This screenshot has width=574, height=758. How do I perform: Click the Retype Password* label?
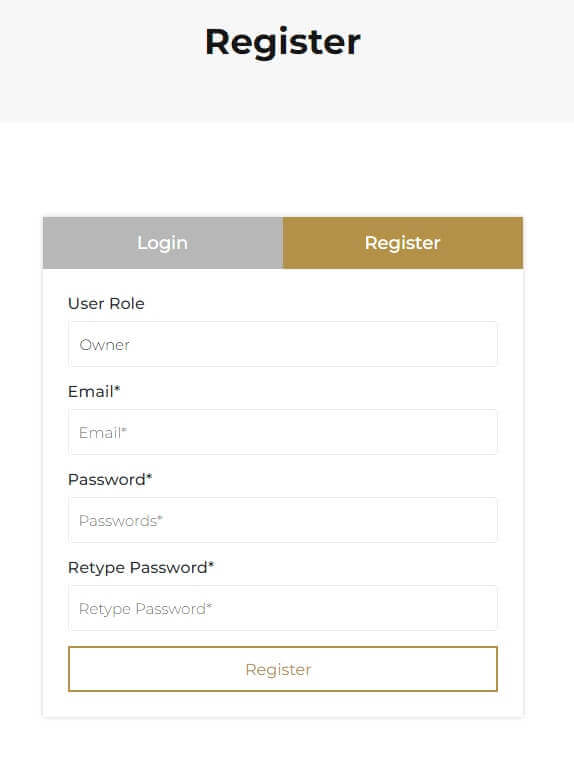[141, 568]
